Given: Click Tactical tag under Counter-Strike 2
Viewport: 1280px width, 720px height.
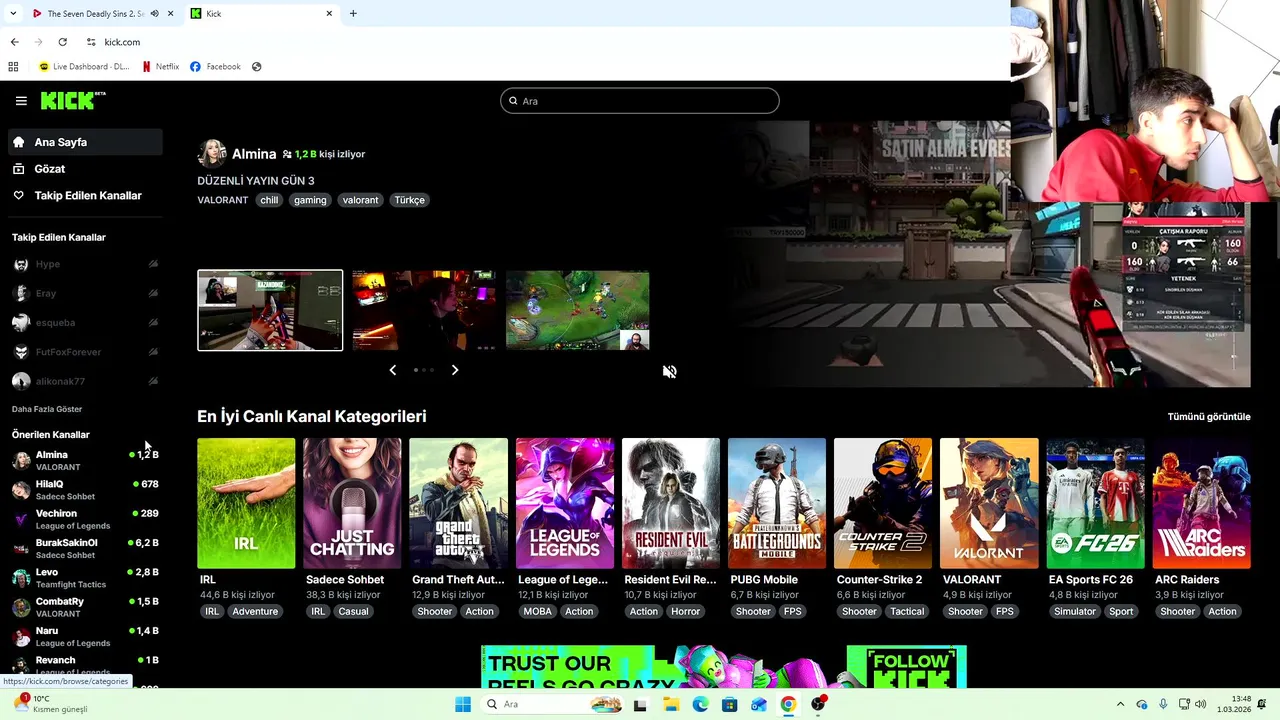Looking at the screenshot, I should 907,612.
